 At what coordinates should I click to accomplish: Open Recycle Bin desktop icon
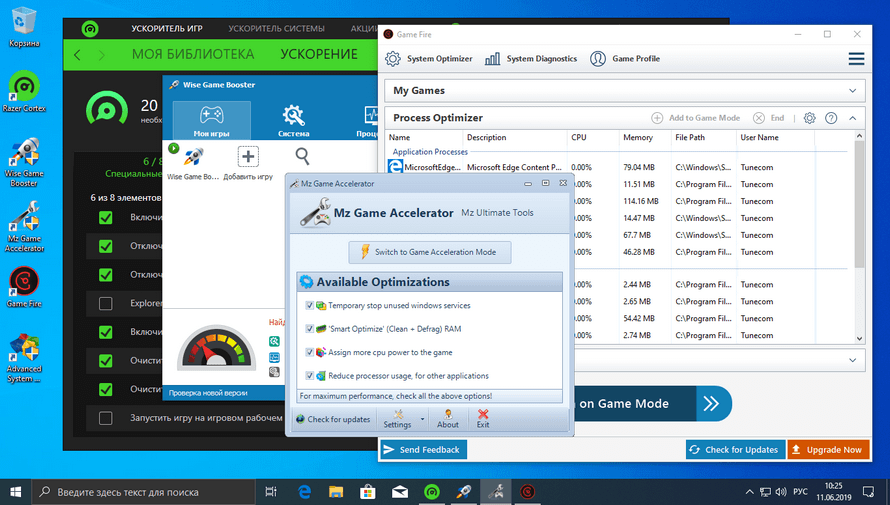click(24, 26)
